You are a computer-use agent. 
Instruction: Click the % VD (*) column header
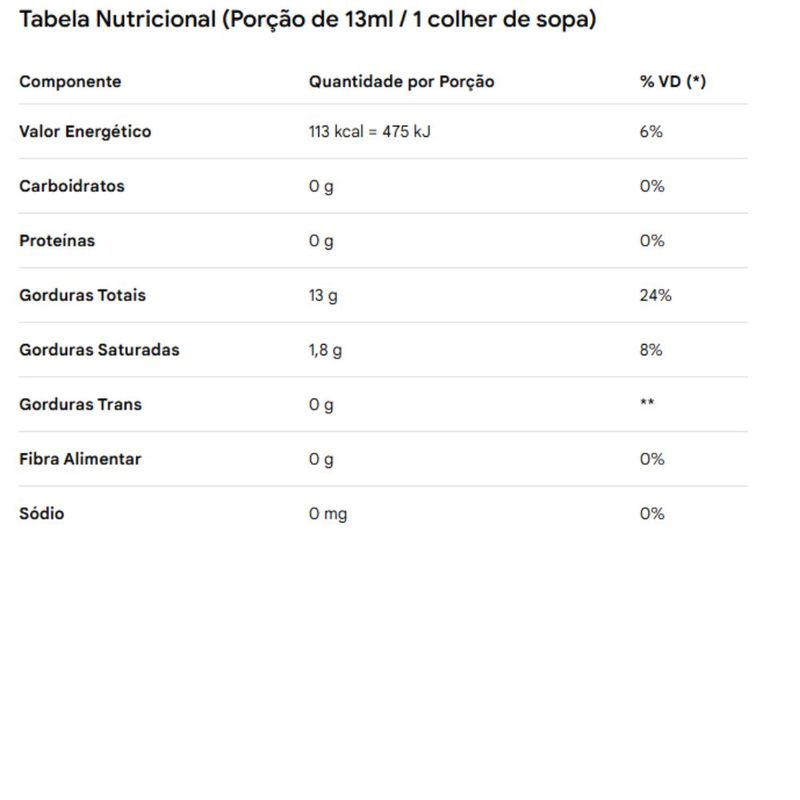click(673, 82)
